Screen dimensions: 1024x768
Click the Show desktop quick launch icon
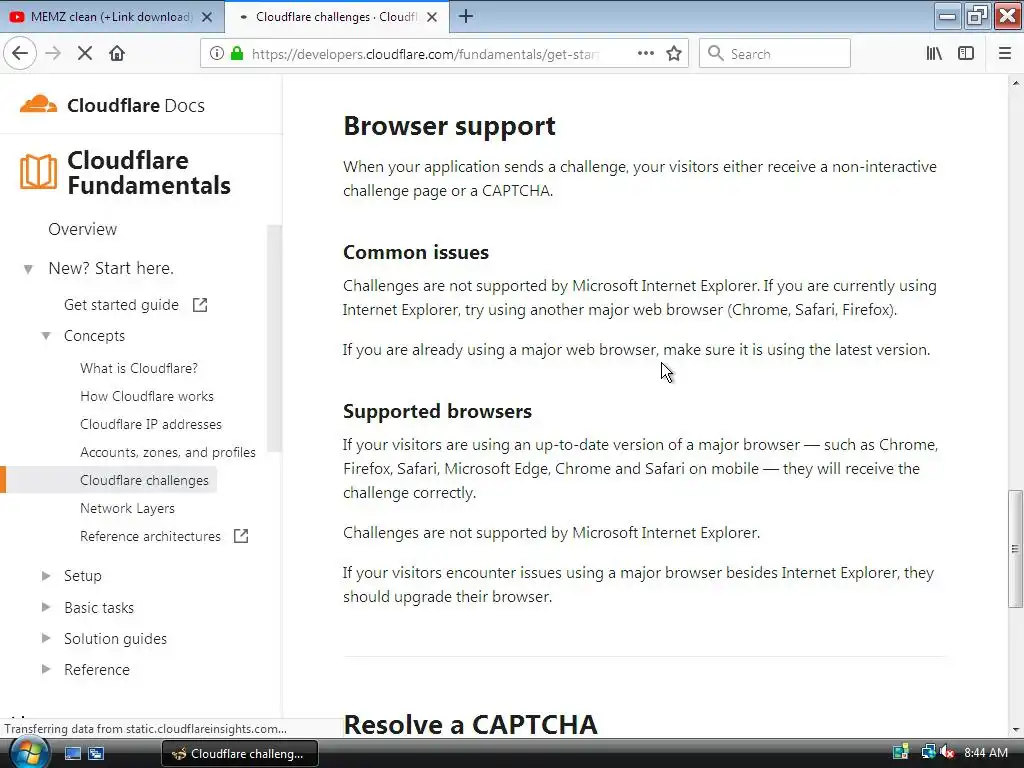coord(72,754)
